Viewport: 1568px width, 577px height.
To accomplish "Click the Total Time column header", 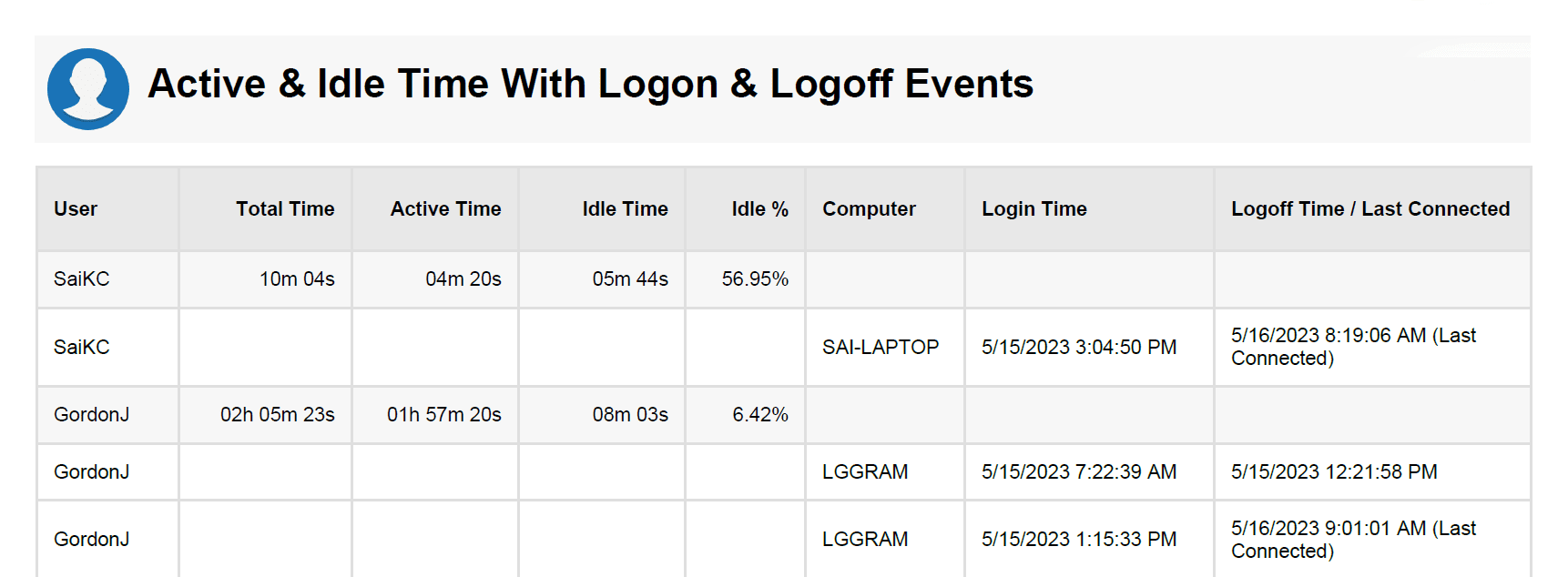I will [285, 209].
